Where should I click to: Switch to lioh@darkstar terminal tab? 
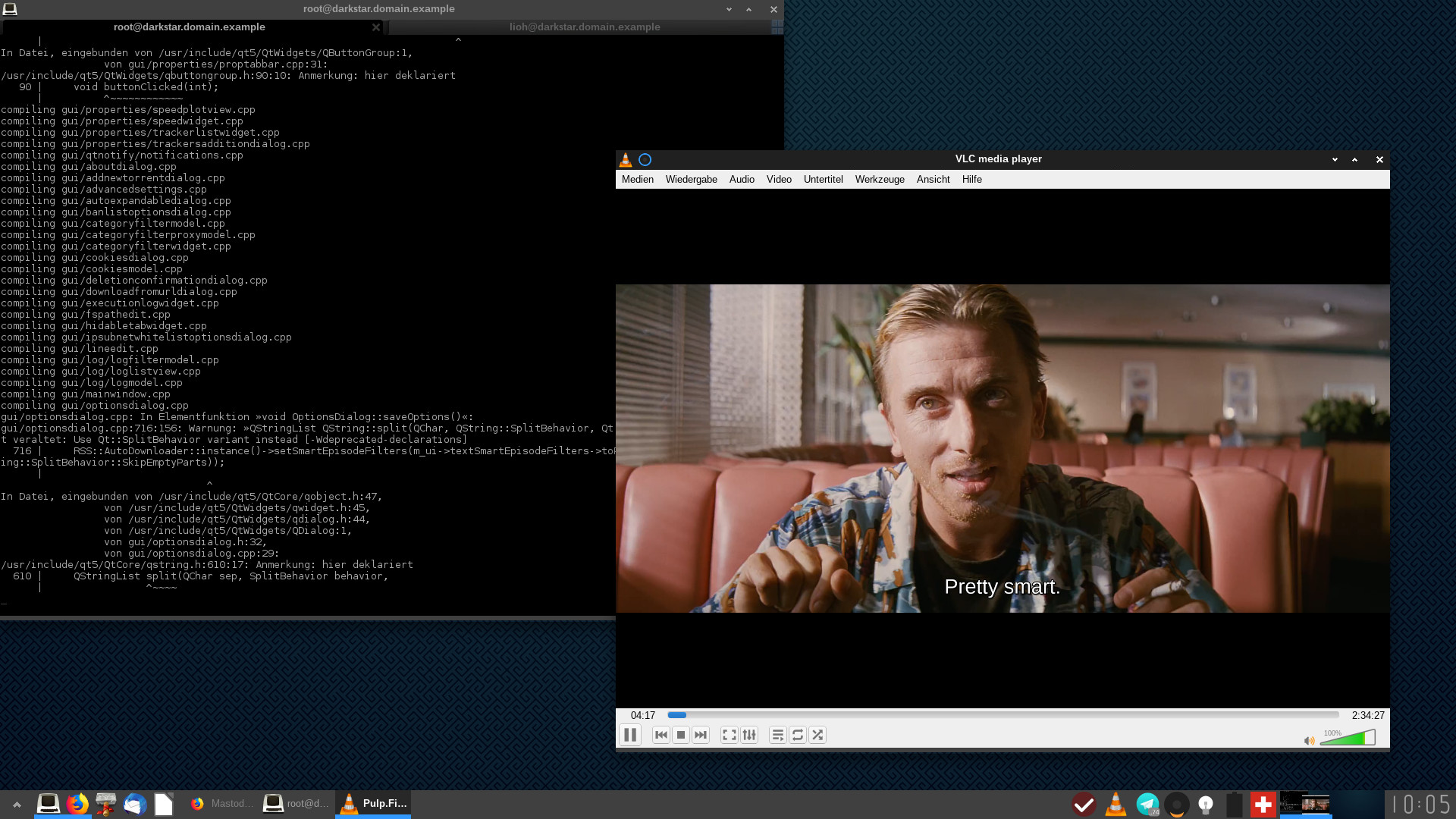coord(585,27)
